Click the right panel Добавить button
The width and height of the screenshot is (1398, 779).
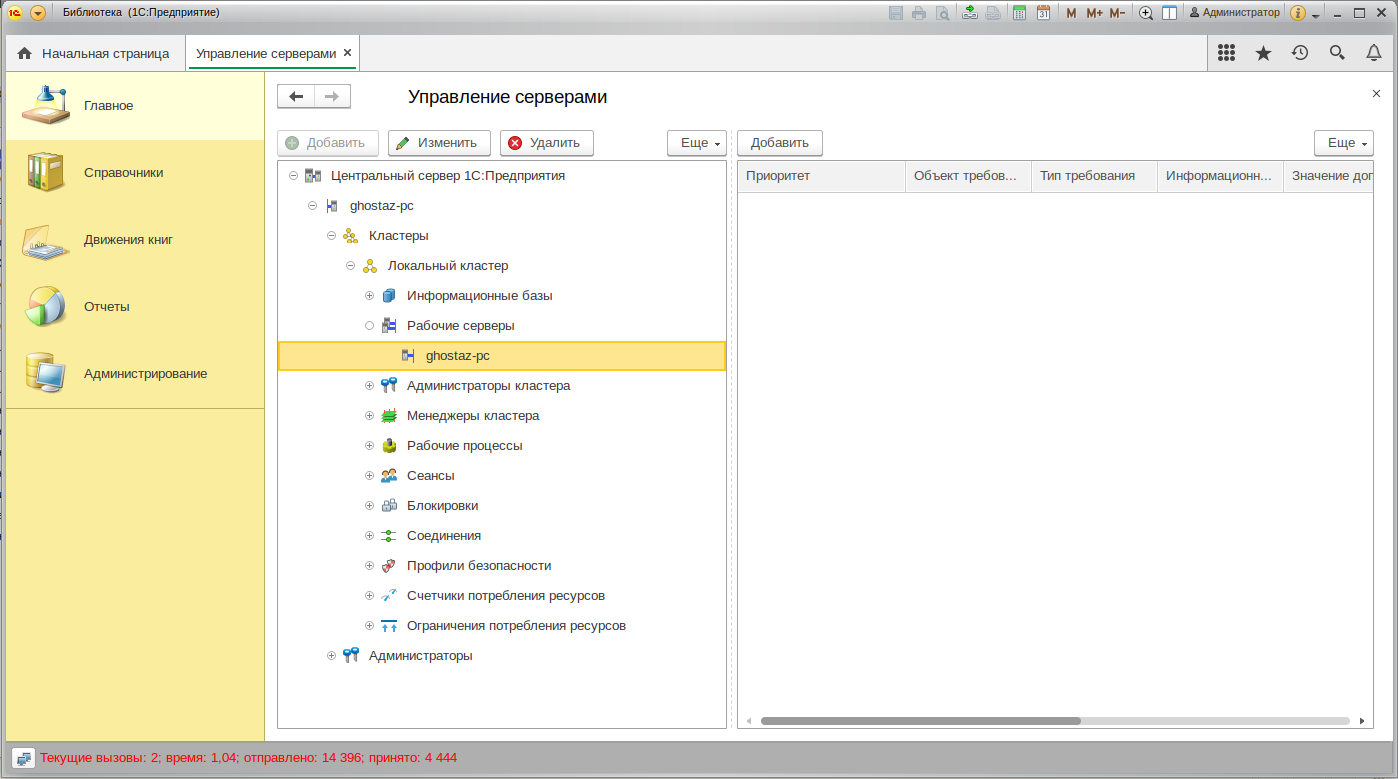point(780,143)
